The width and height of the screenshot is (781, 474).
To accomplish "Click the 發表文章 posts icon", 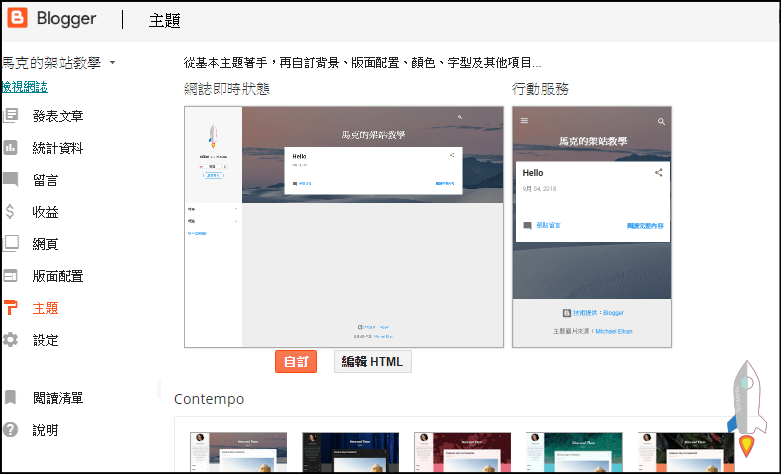I will pyautogui.click(x=10, y=116).
